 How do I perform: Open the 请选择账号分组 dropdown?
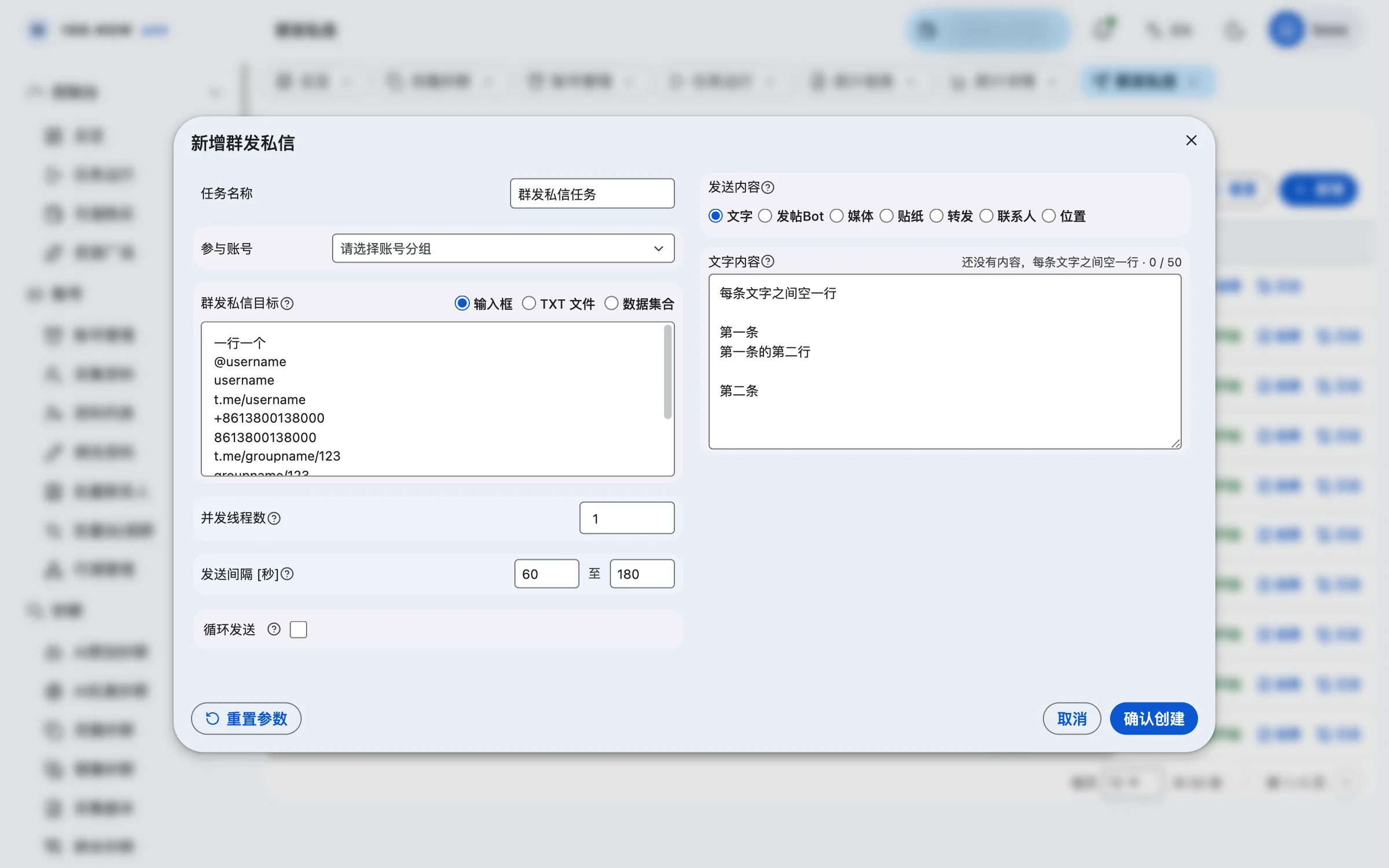[503, 248]
